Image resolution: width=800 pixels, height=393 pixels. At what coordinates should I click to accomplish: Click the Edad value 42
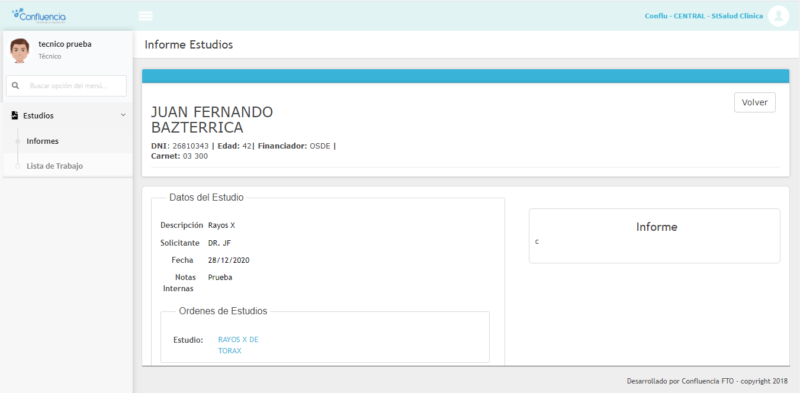(x=247, y=146)
